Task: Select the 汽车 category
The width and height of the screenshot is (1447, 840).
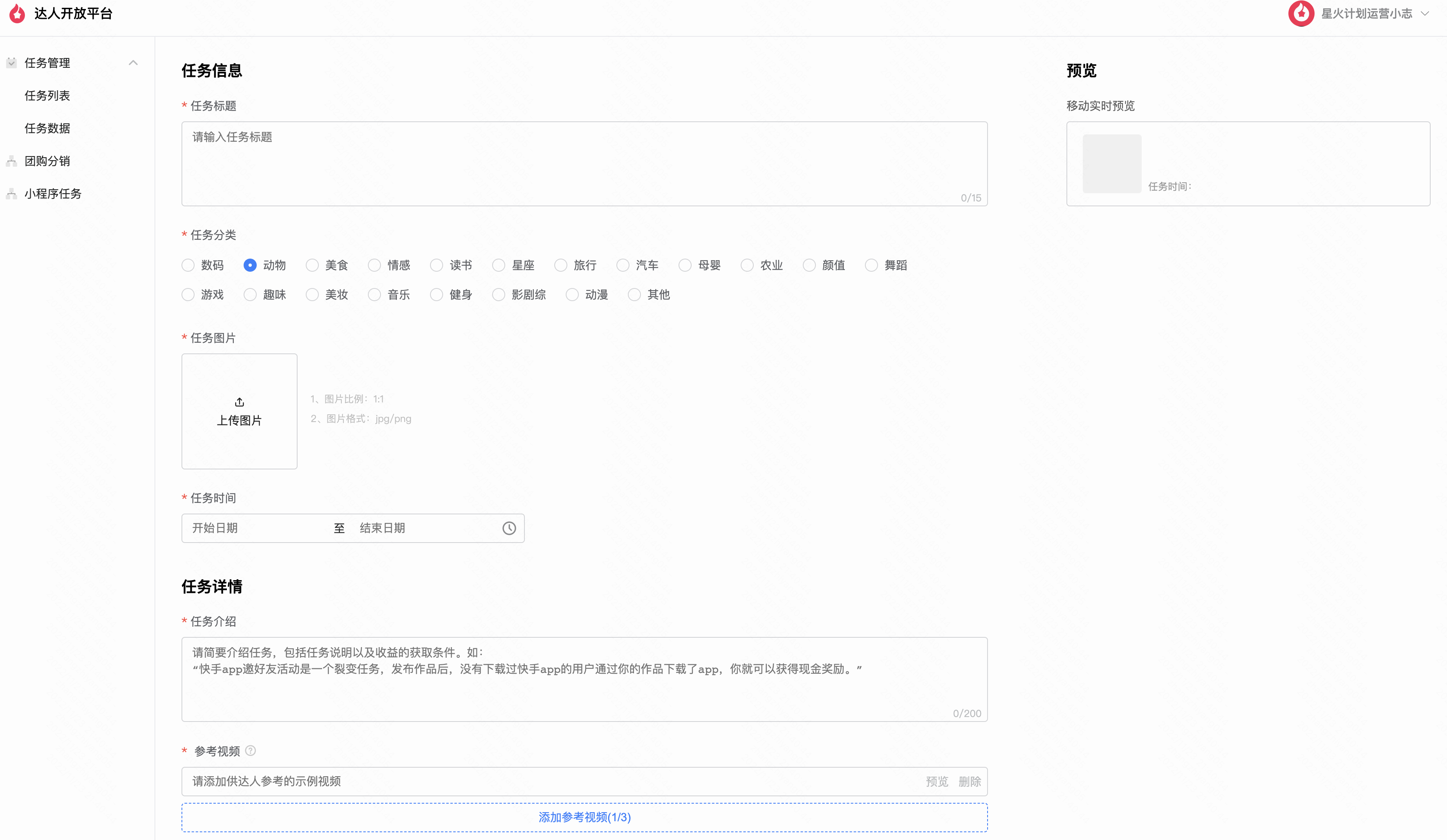Action: (637, 265)
